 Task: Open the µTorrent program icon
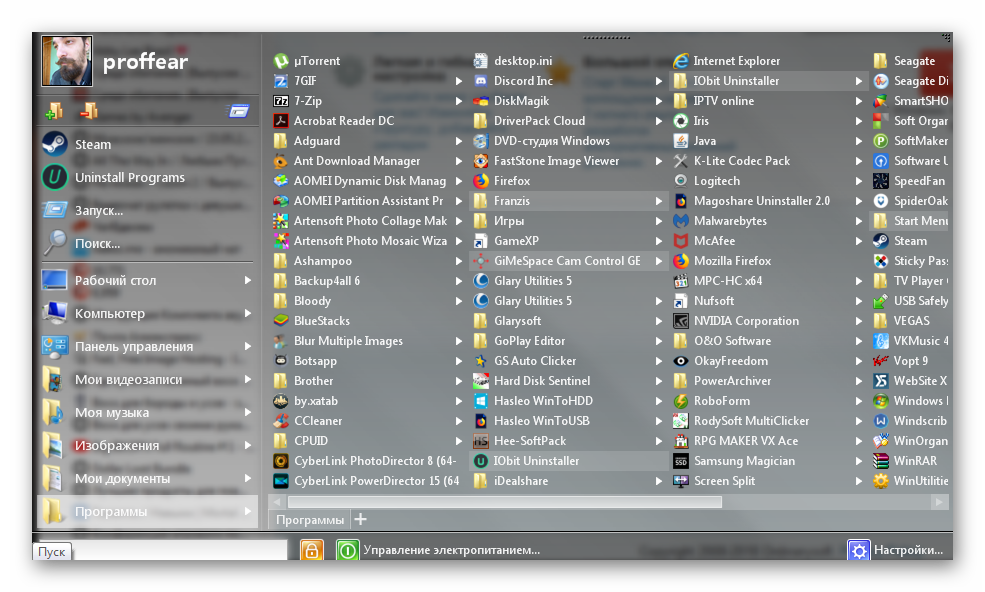click(281, 61)
